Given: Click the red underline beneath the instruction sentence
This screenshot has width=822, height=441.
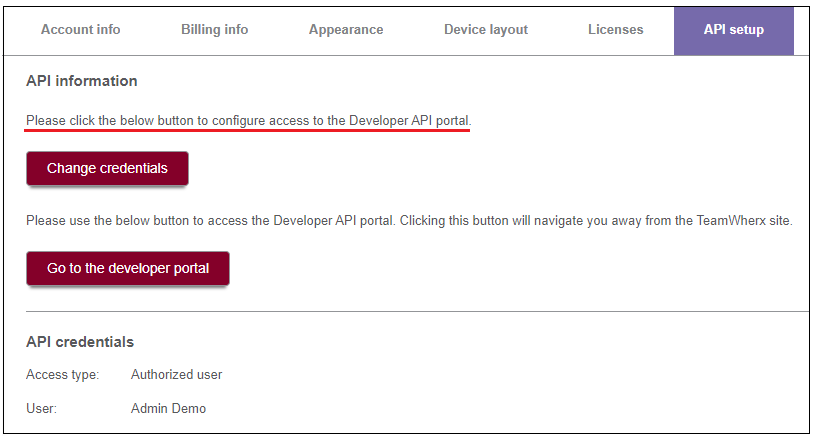Looking at the screenshot, I should pos(248,131).
